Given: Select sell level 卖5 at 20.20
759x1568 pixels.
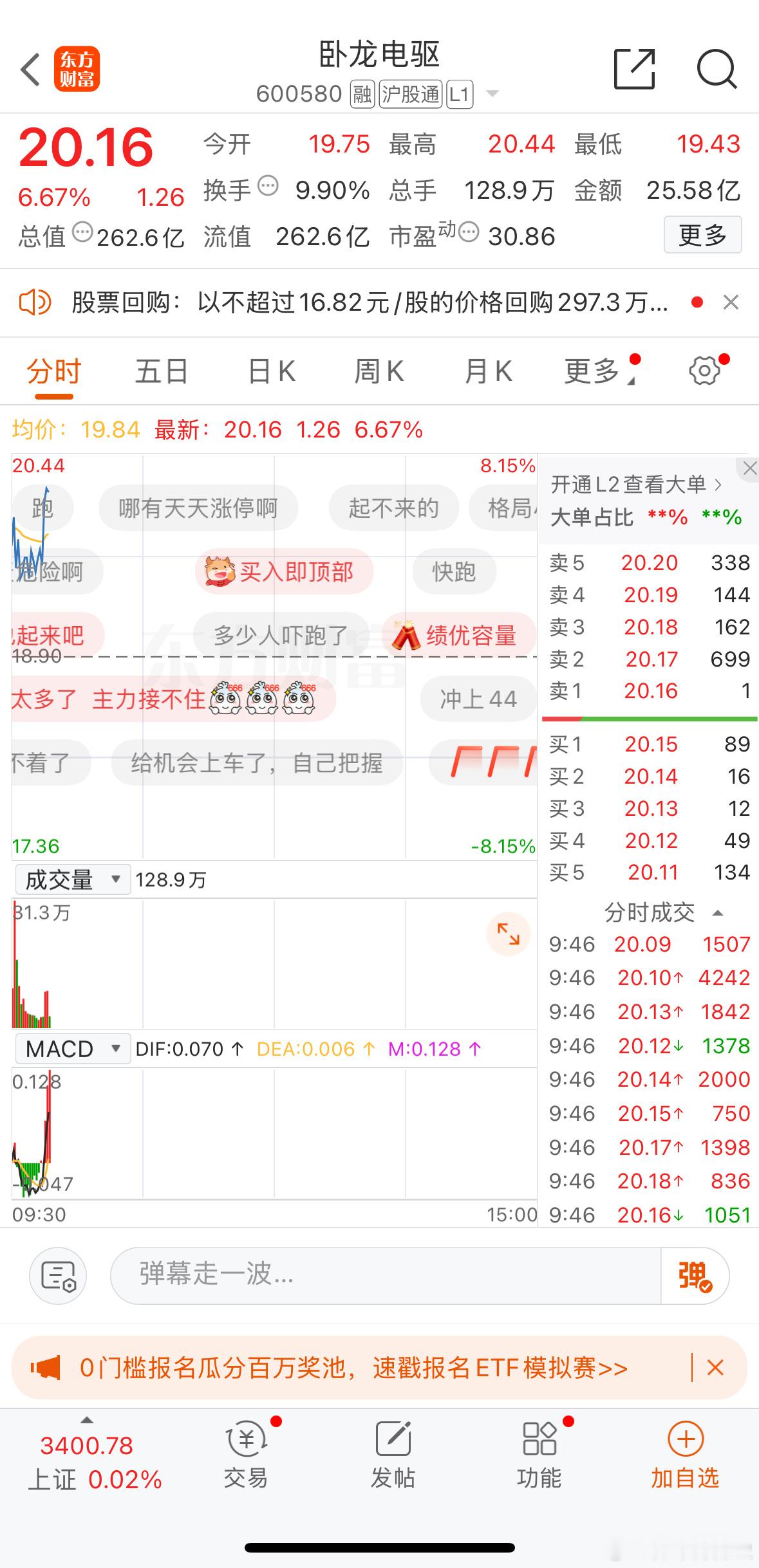Looking at the screenshot, I should tap(650, 562).
